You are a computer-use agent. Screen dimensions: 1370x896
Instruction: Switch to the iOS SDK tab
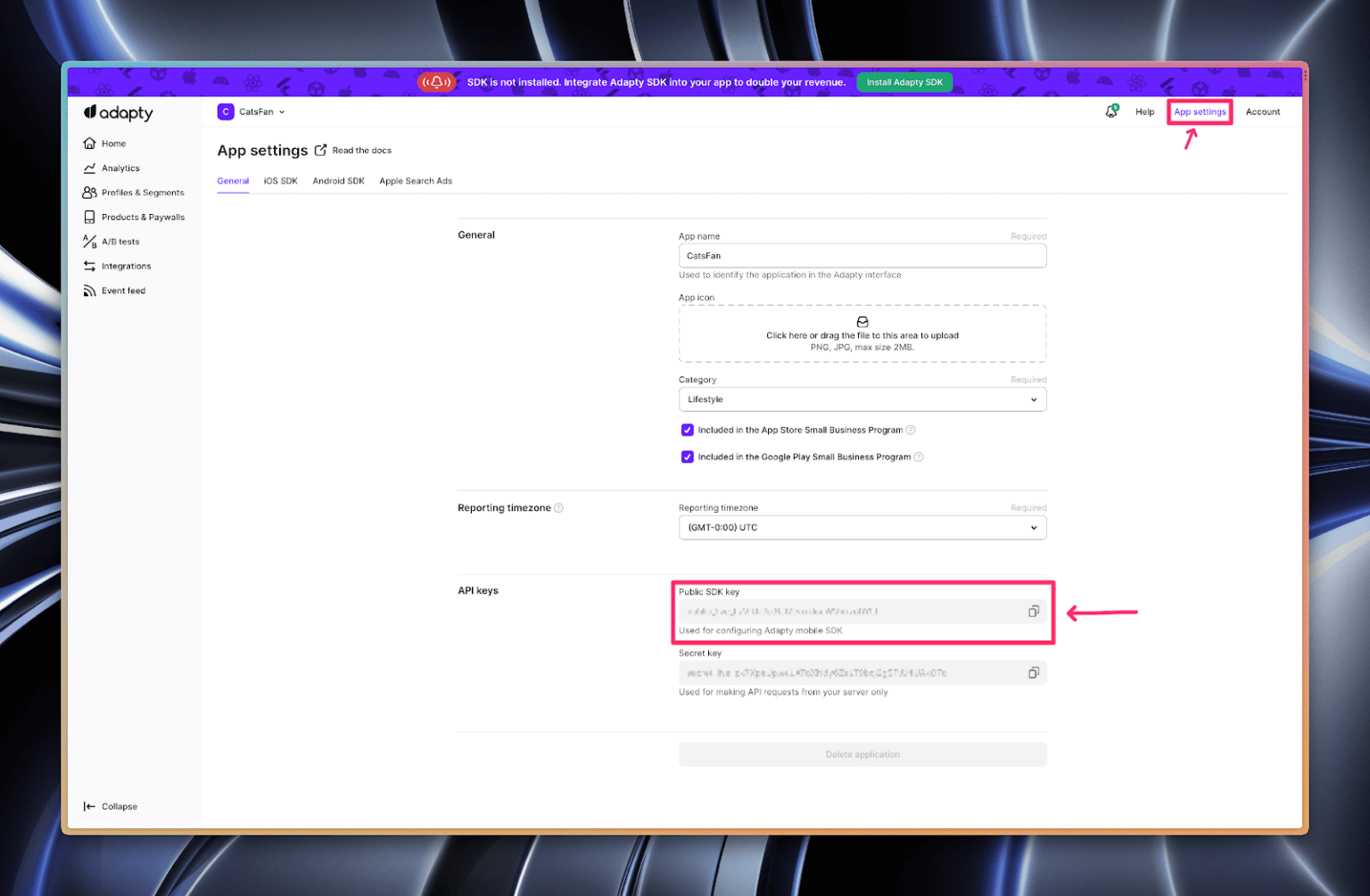(x=280, y=181)
